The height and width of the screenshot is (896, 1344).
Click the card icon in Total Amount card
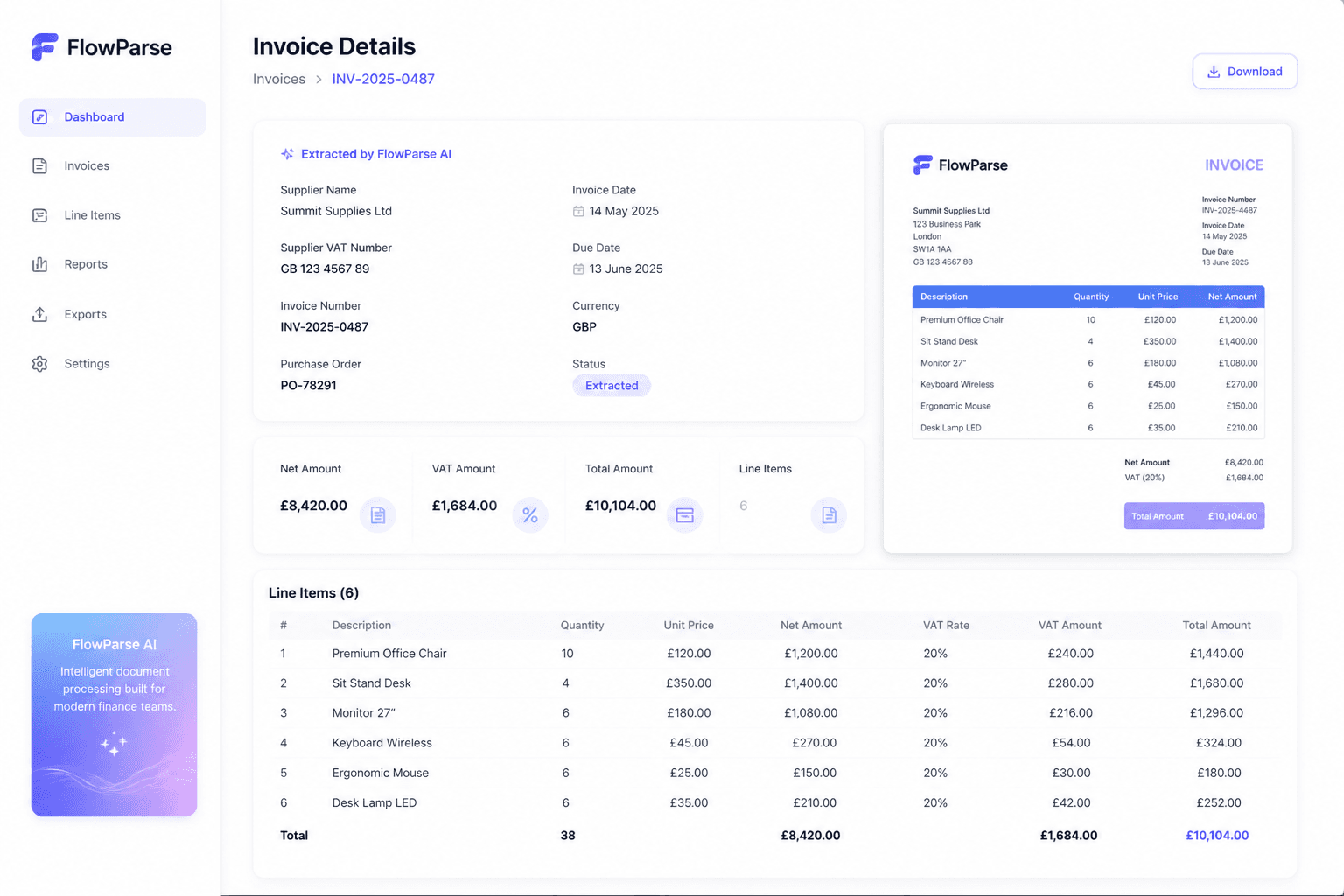click(684, 515)
